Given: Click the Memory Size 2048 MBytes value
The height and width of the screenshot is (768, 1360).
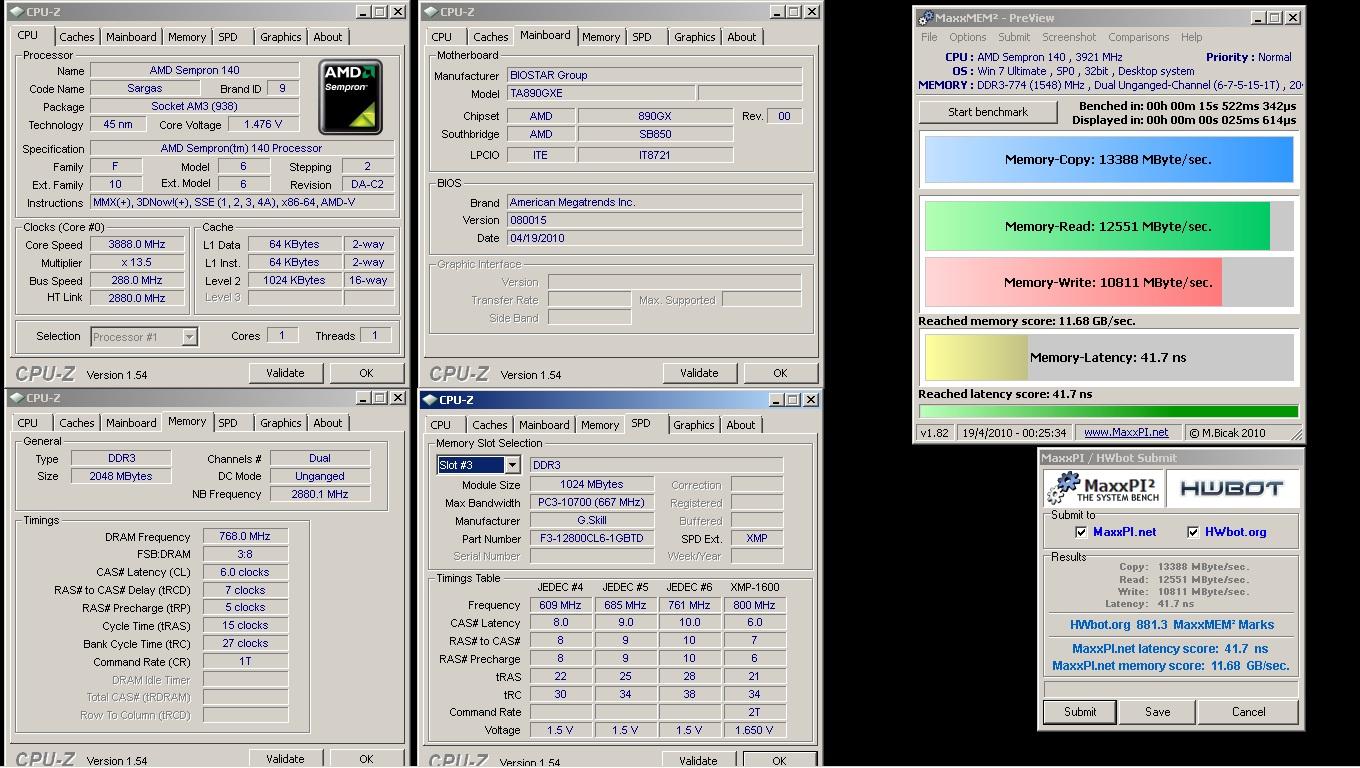Looking at the screenshot, I should tap(121, 476).
